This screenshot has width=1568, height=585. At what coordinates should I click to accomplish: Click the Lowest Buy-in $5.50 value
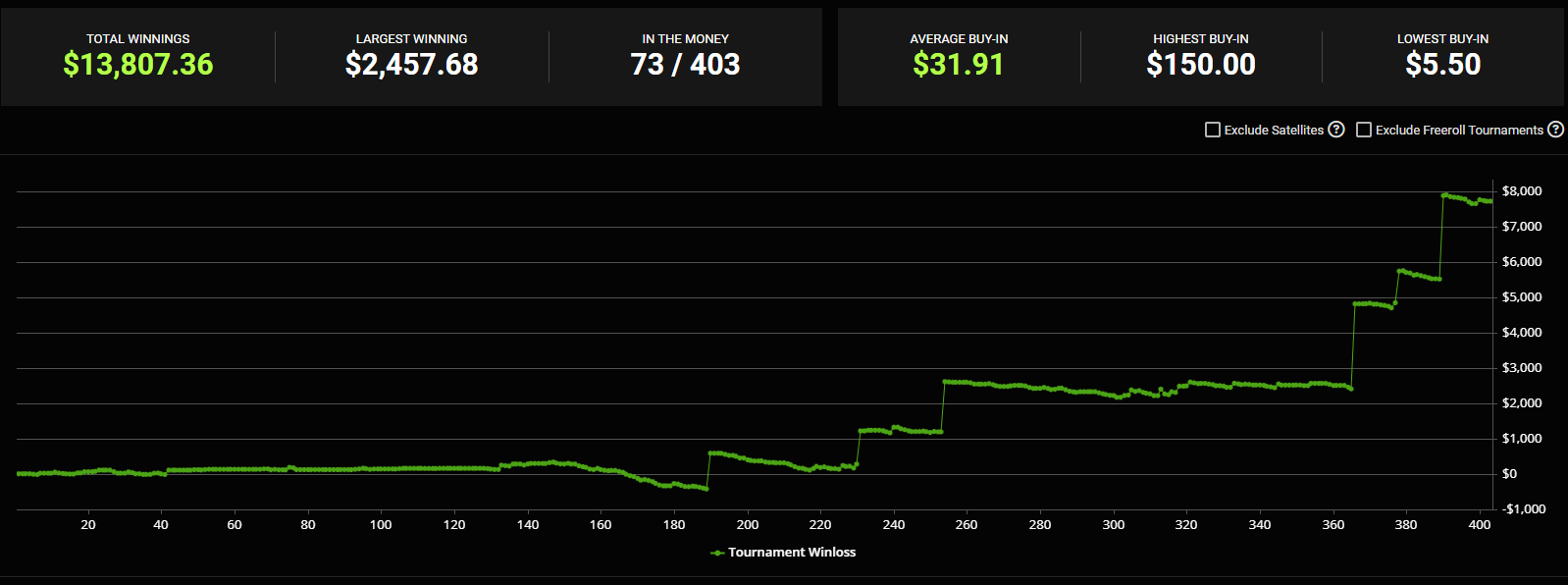[1442, 65]
